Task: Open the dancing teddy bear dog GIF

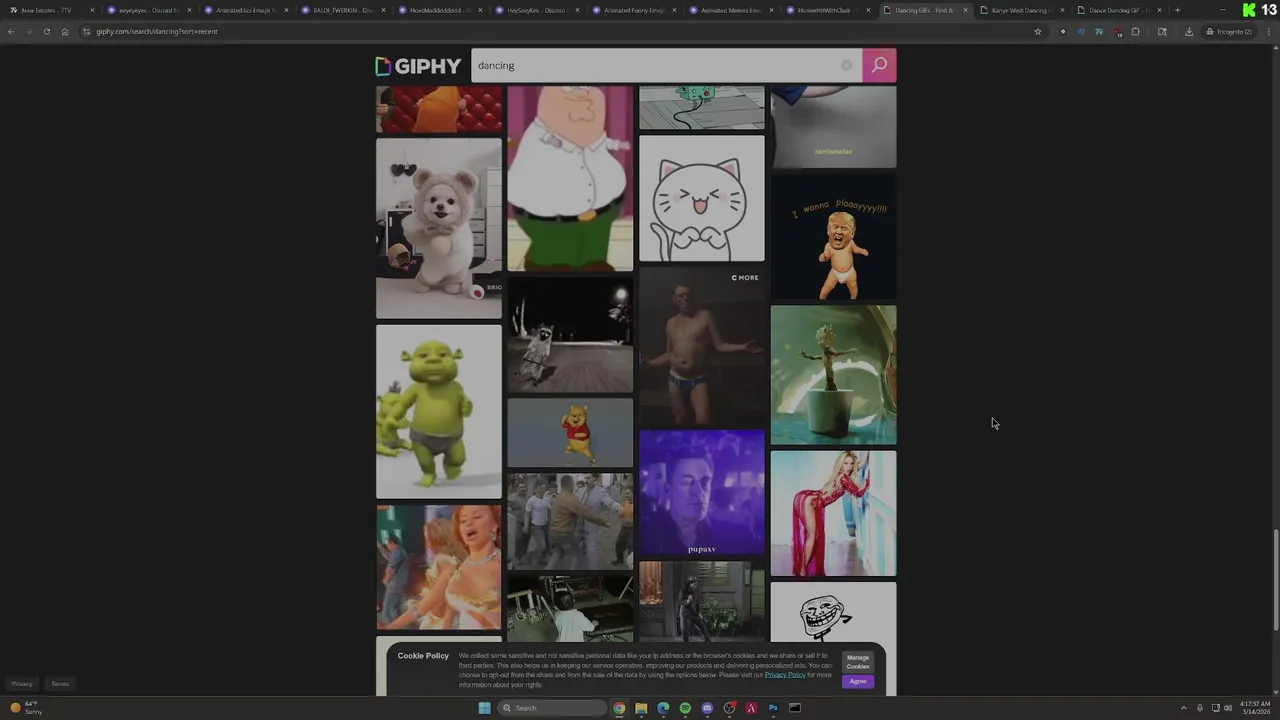Action: pyautogui.click(x=439, y=228)
